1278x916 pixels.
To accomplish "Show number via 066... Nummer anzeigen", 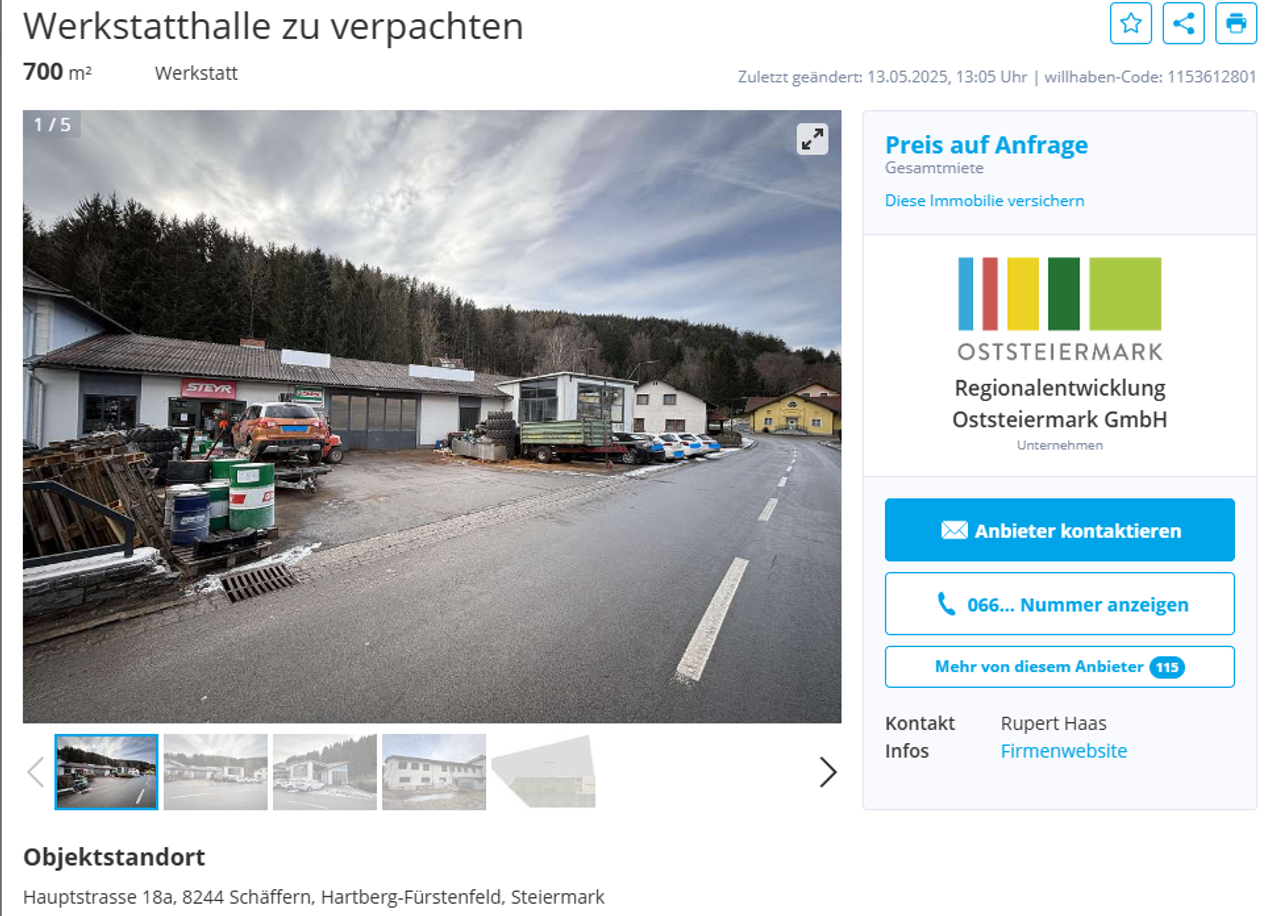I will click(x=1060, y=604).
